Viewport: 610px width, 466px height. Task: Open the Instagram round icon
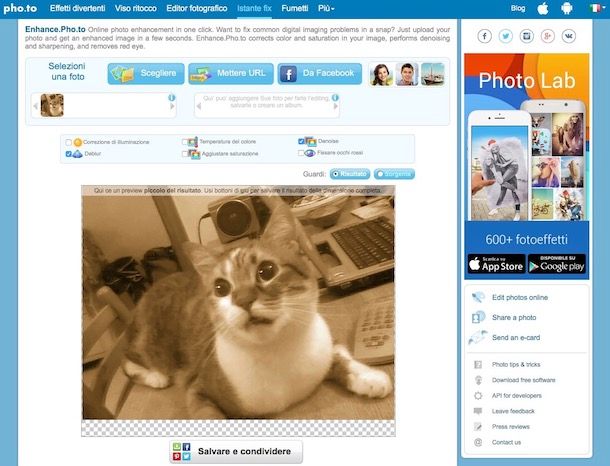[526, 36]
